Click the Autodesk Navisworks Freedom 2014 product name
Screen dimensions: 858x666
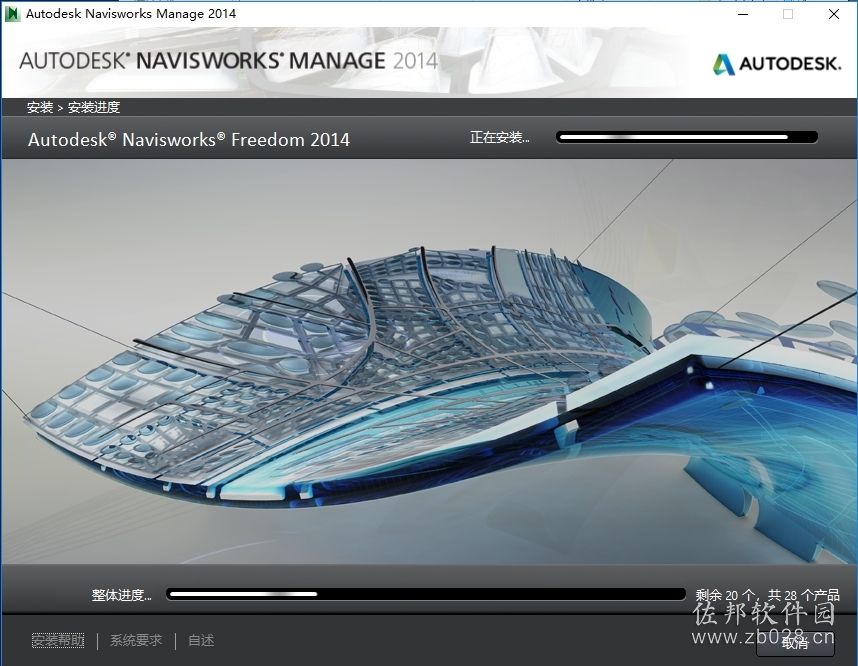189,140
